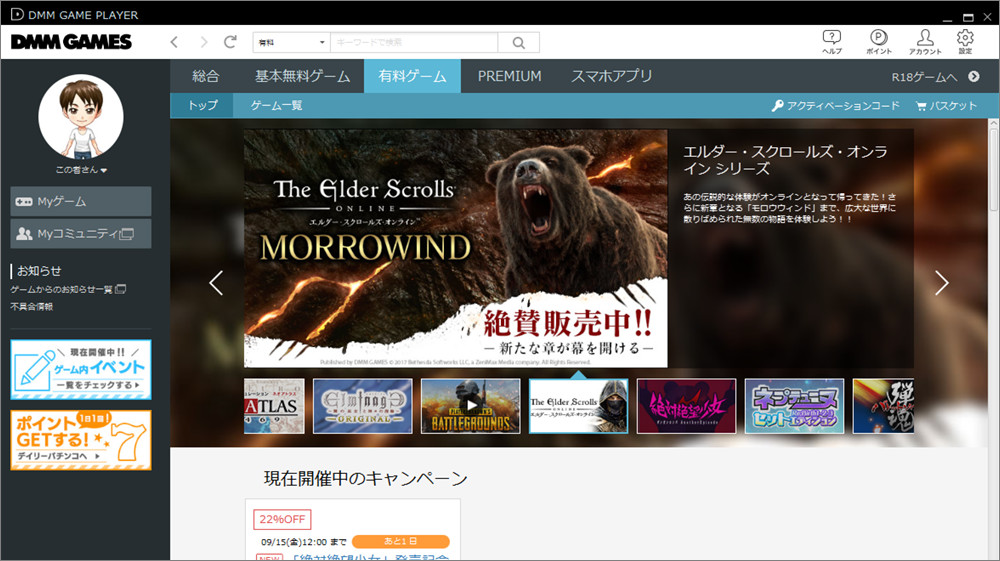The image size is (1000, 561).
Task: Open アクティベーションコード key link
Action: click(835, 106)
